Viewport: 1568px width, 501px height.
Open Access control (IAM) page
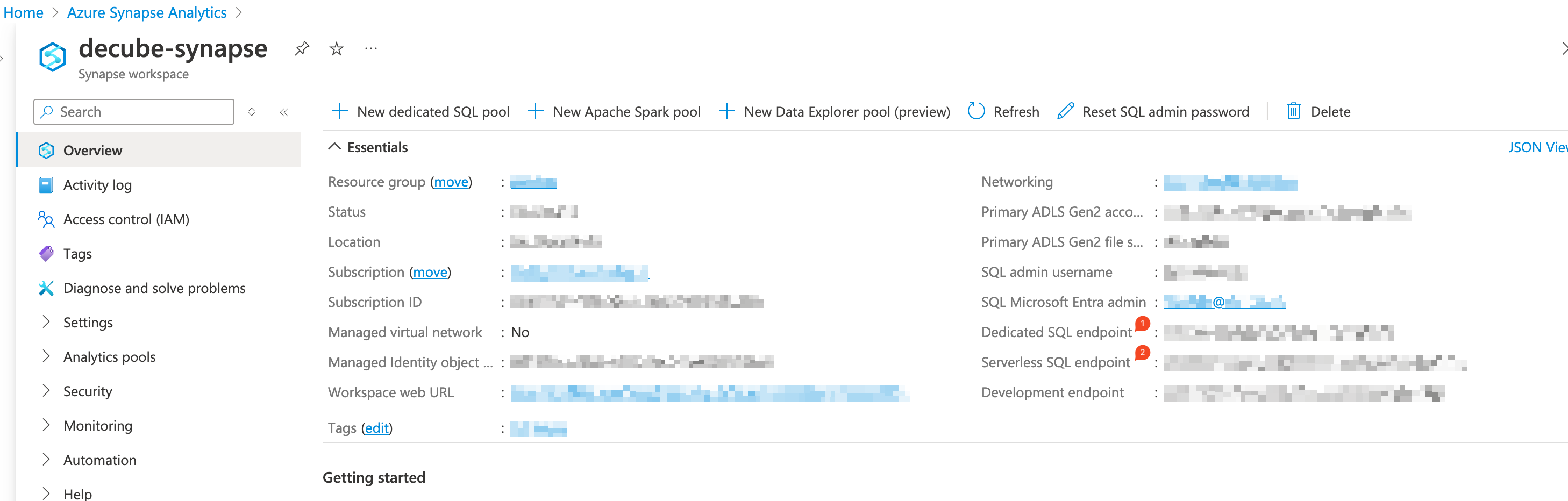(x=126, y=219)
